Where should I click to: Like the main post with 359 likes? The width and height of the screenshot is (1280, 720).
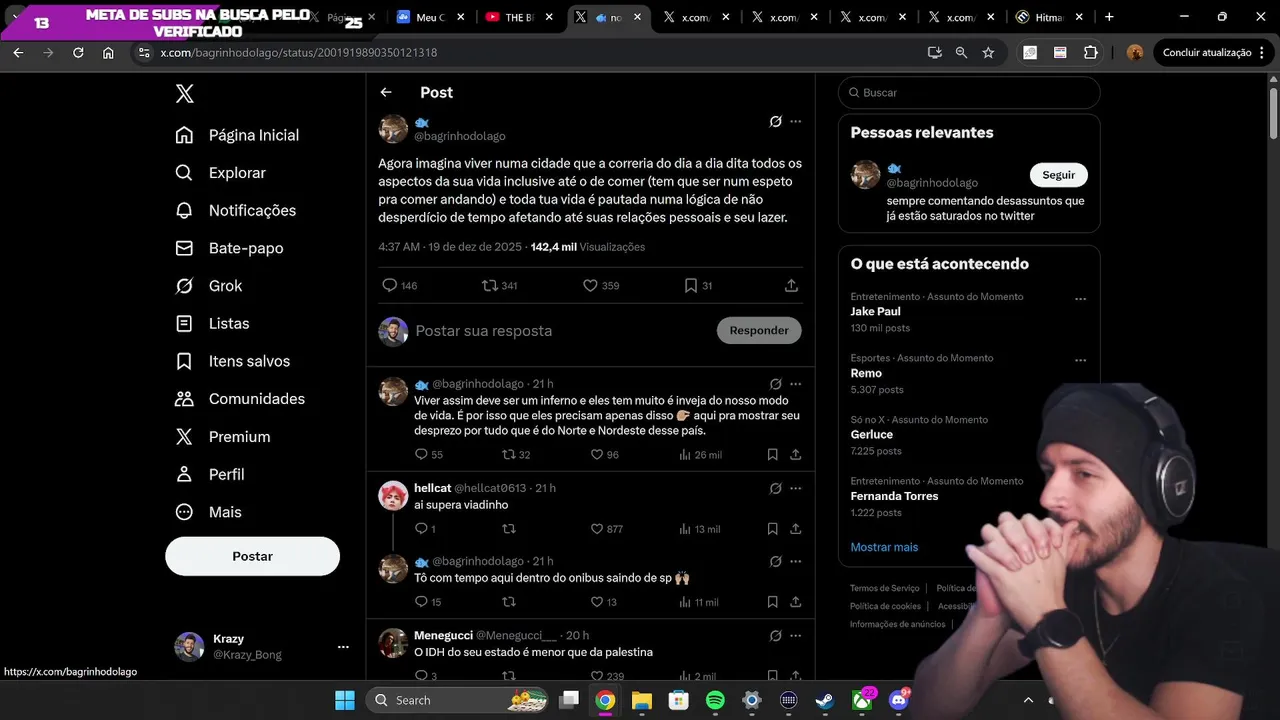590,286
